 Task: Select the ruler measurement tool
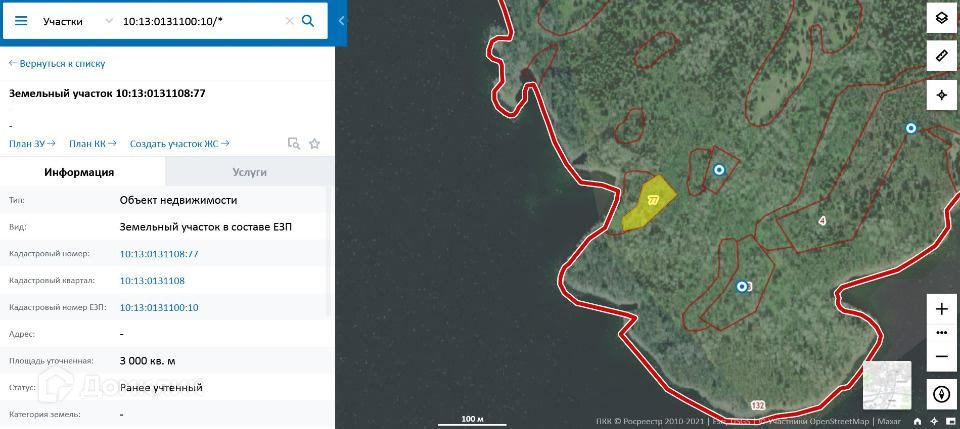click(x=942, y=56)
